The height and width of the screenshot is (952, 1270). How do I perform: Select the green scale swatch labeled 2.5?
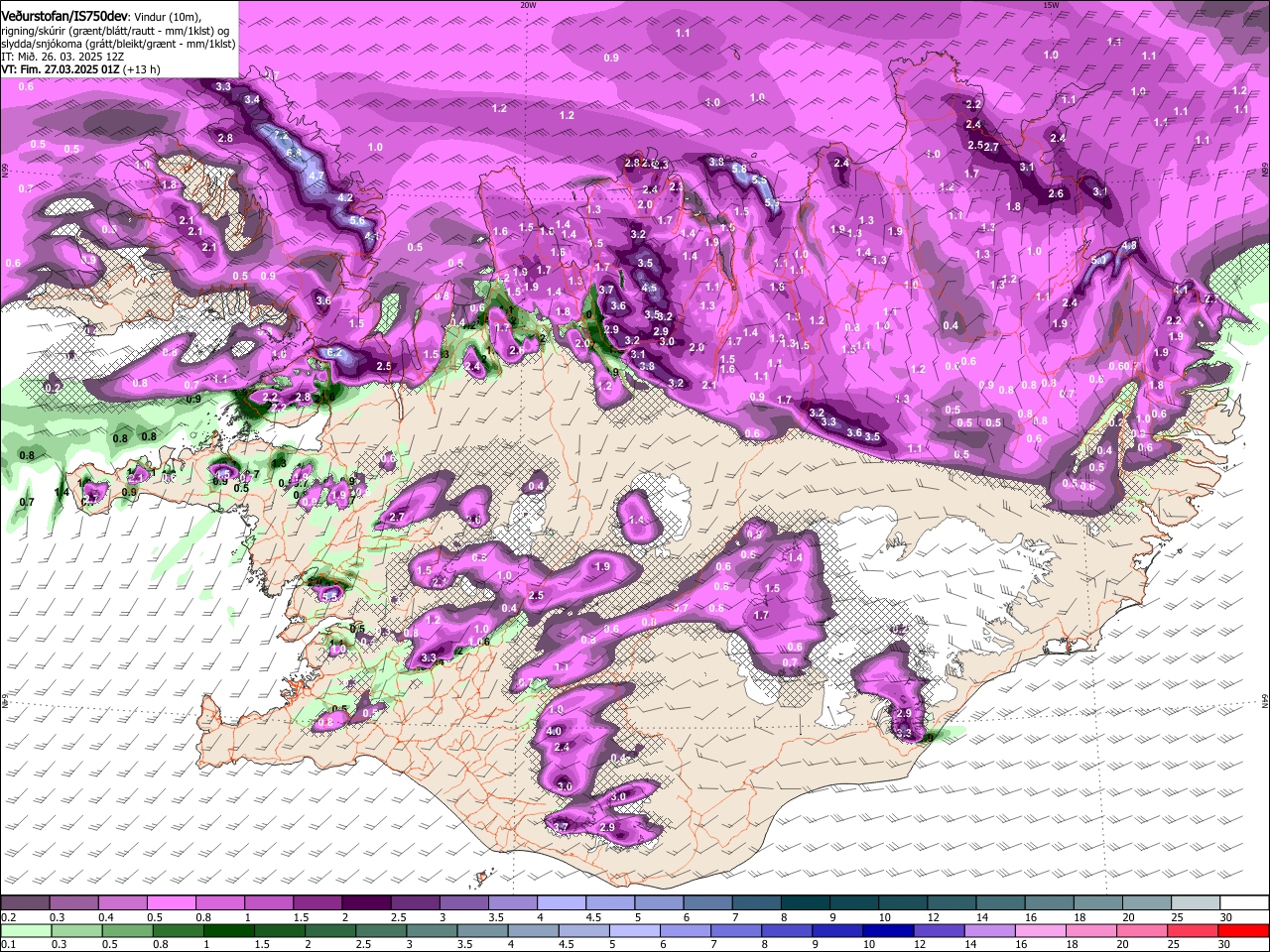click(381, 930)
